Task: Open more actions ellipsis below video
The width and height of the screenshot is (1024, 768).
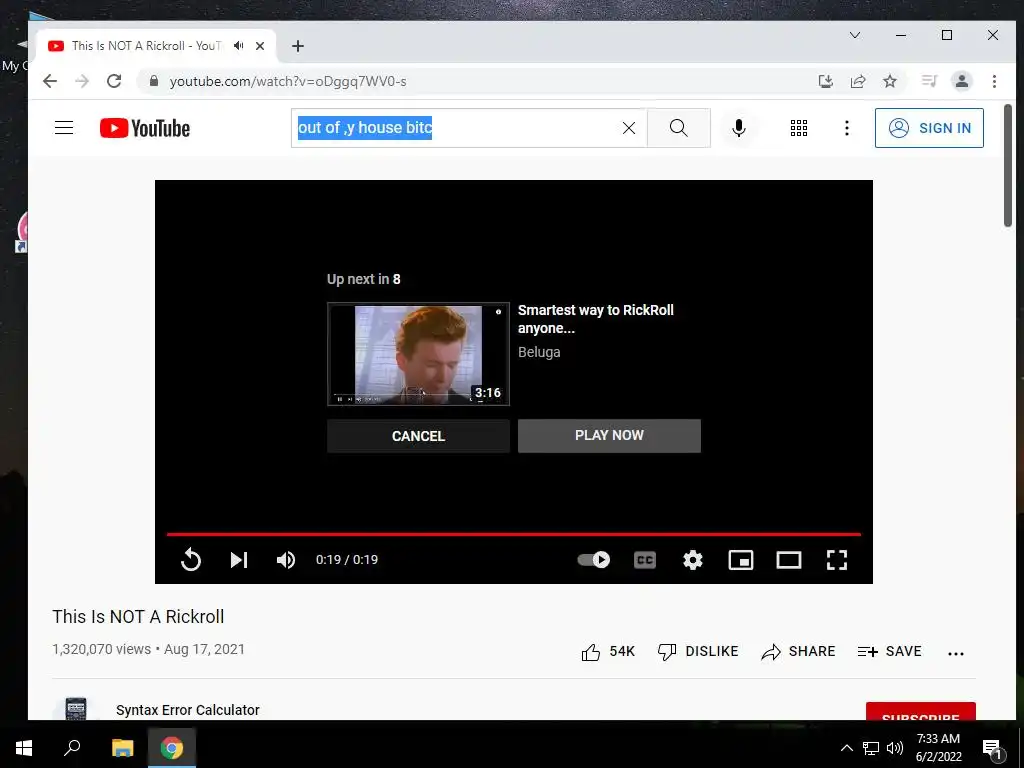Action: 955,653
